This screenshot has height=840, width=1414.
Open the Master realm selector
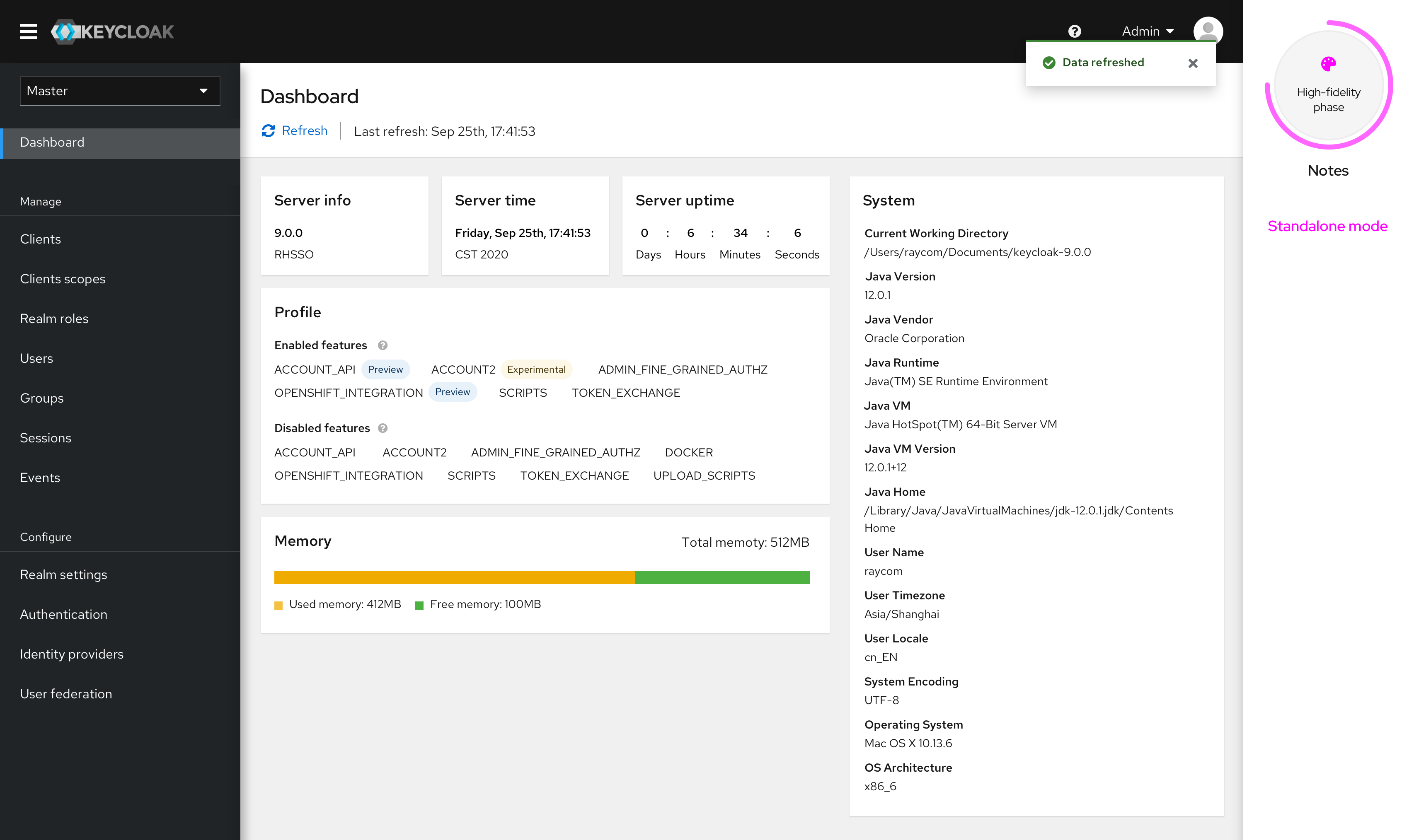pyautogui.click(x=120, y=91)
